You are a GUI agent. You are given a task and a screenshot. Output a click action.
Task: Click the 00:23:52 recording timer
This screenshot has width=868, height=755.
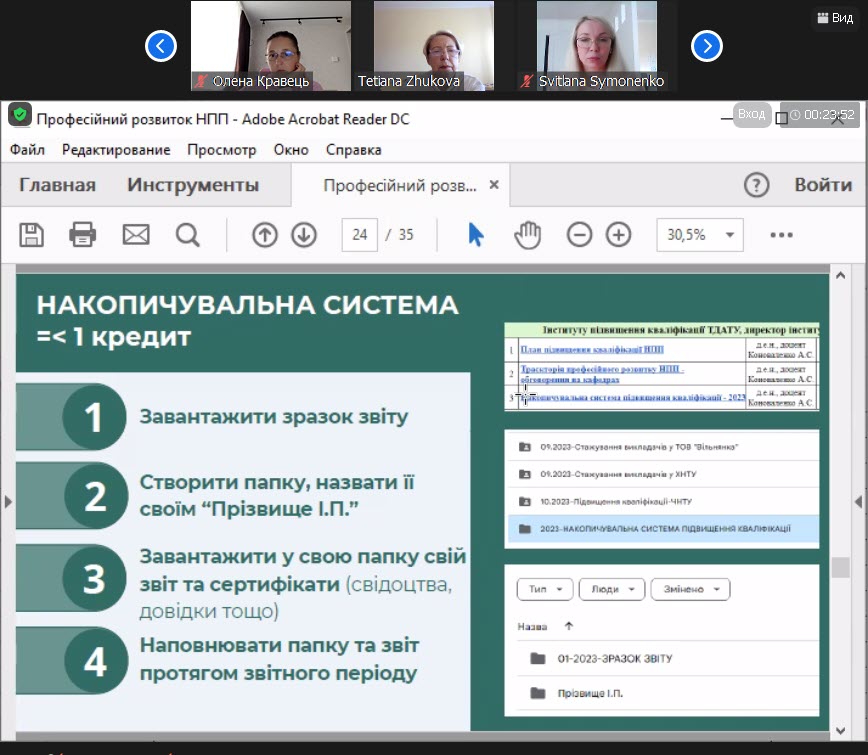click(821, 115)
